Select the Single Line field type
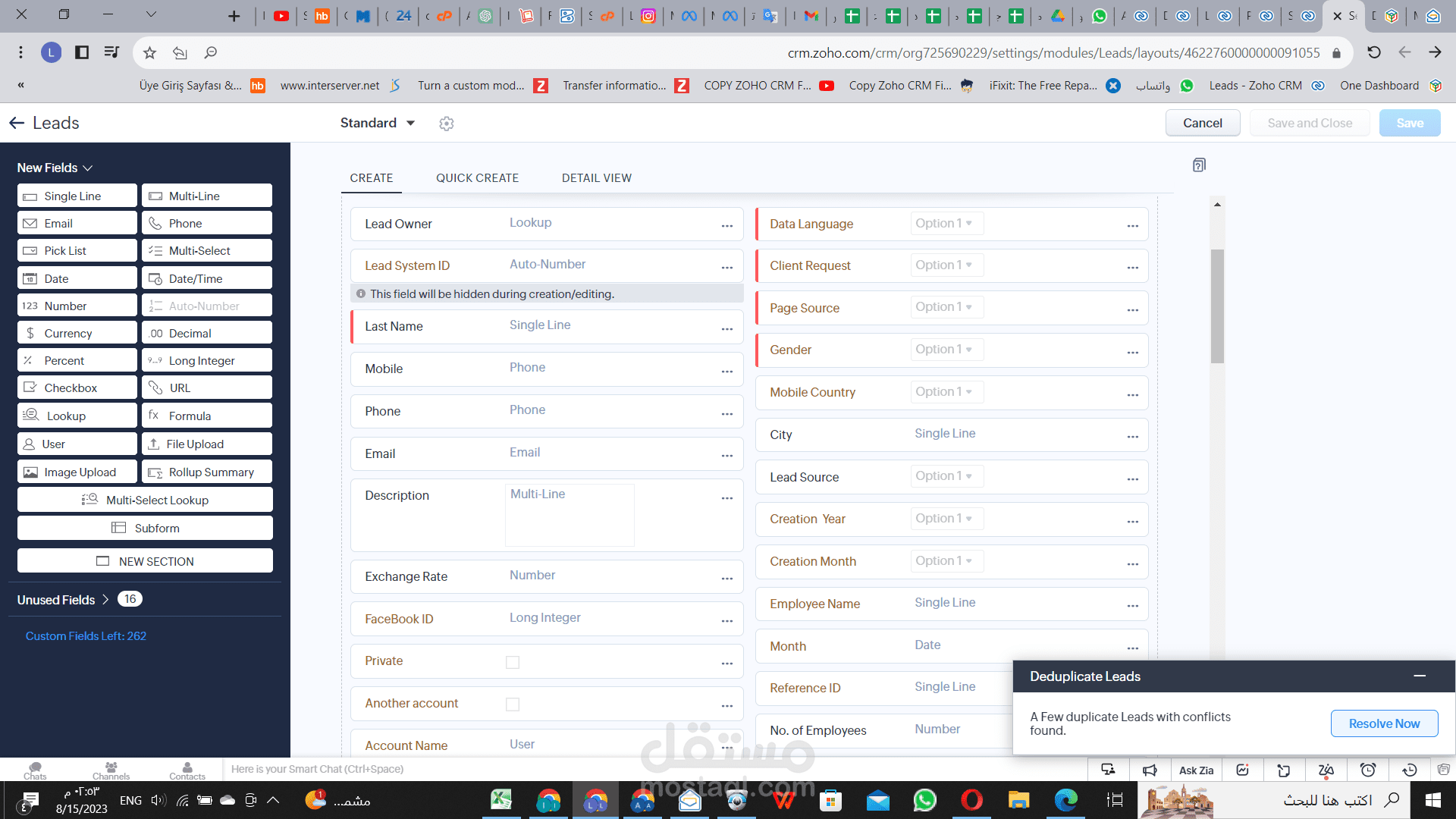Viewport: 1456px width, 819px height. coord(77,196)
